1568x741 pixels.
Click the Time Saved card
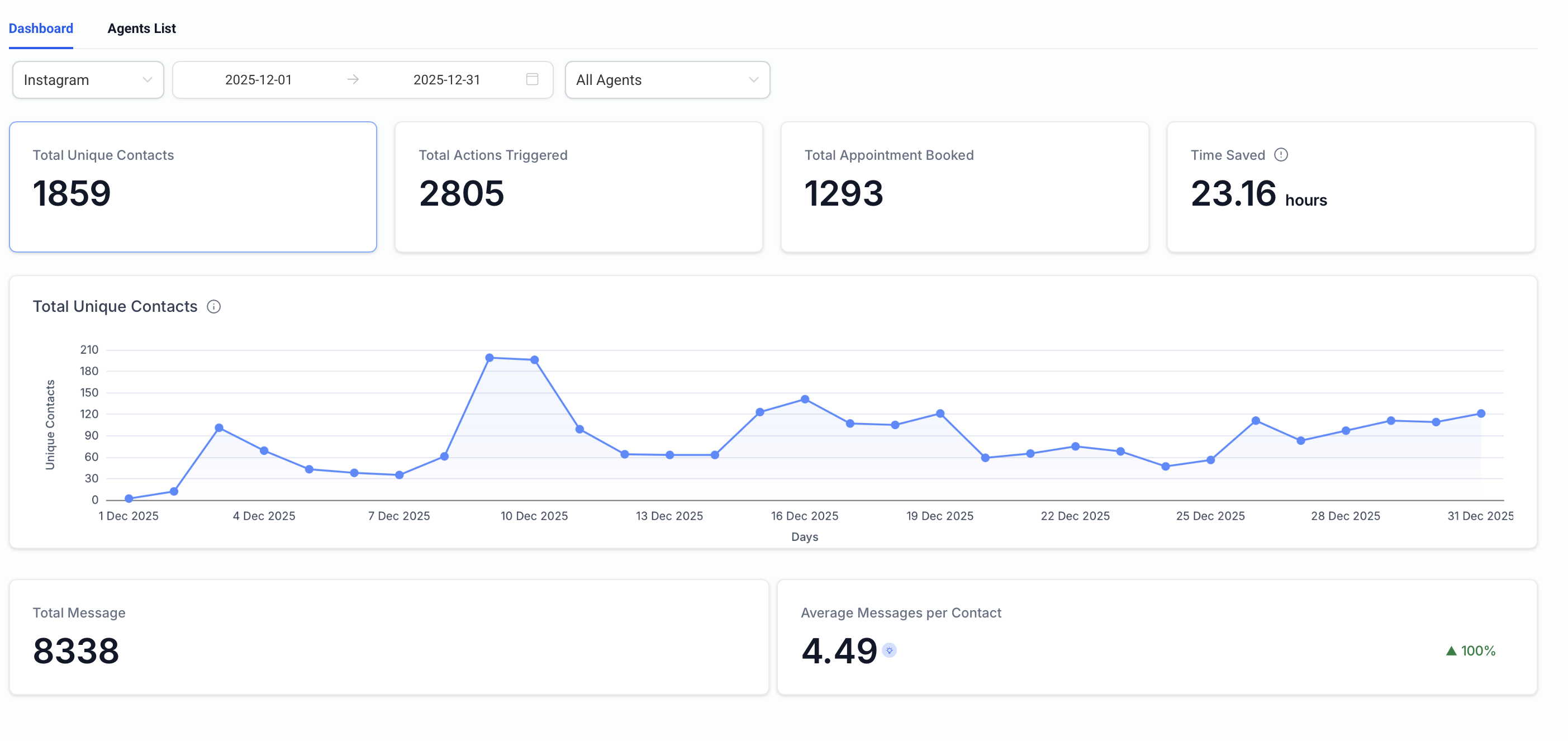(x=1350, y=187)
